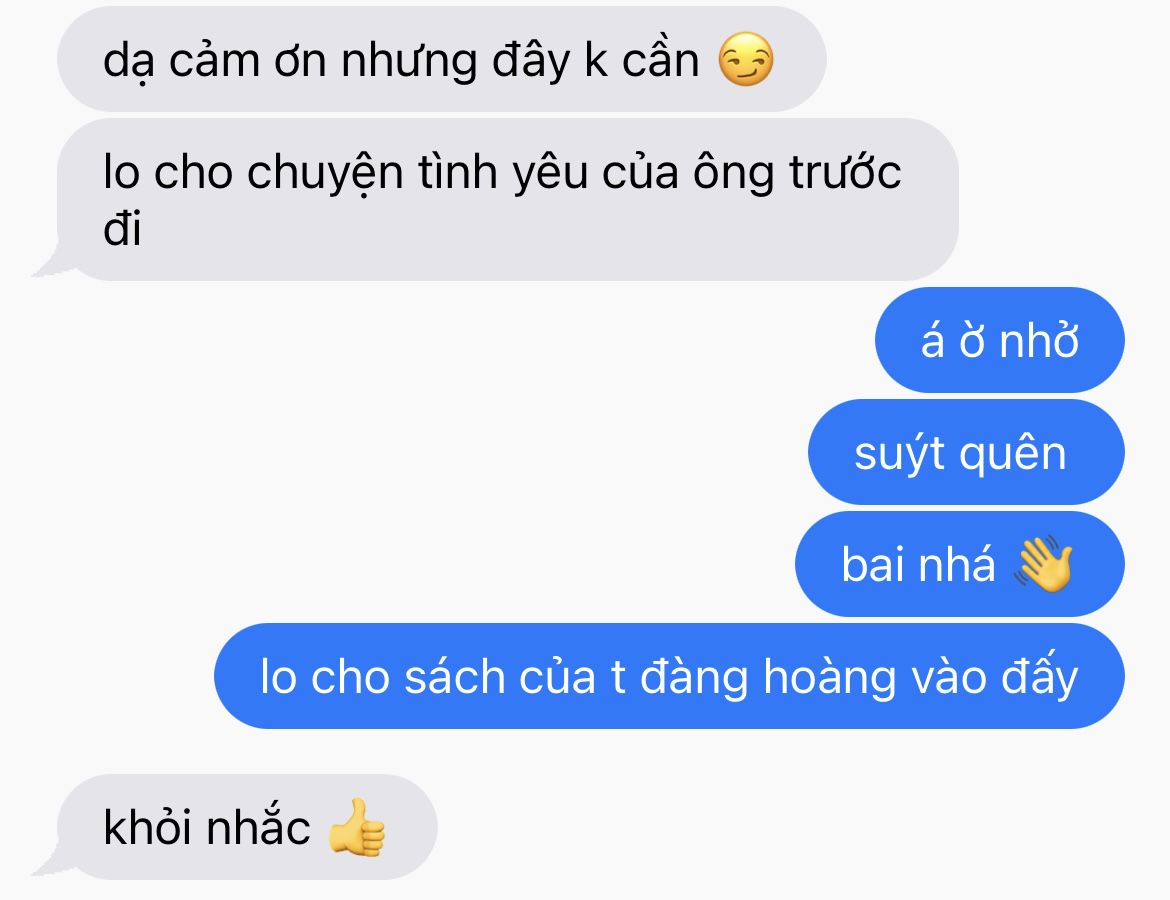Tap the waving hand emoji
Image resolution: width=1170 pixels, height=900 pixels.
click(1044, 564)
